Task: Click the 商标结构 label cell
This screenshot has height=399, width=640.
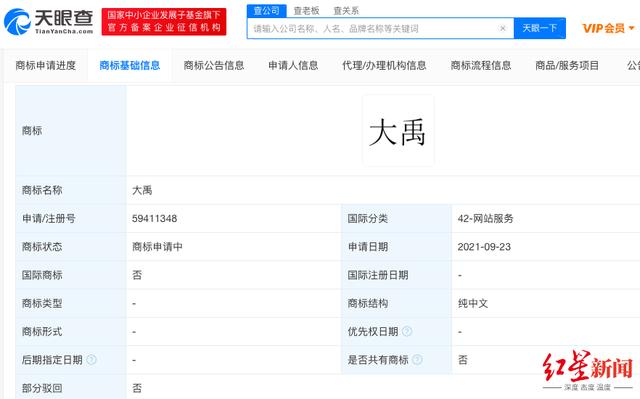Action: click(x=396, y=303)
